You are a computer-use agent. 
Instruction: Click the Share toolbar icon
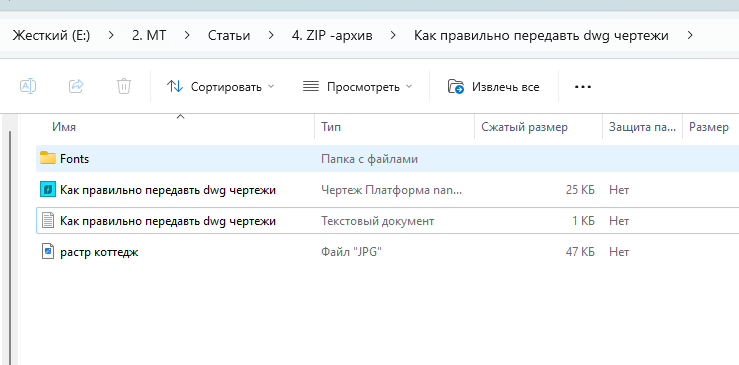76,86
